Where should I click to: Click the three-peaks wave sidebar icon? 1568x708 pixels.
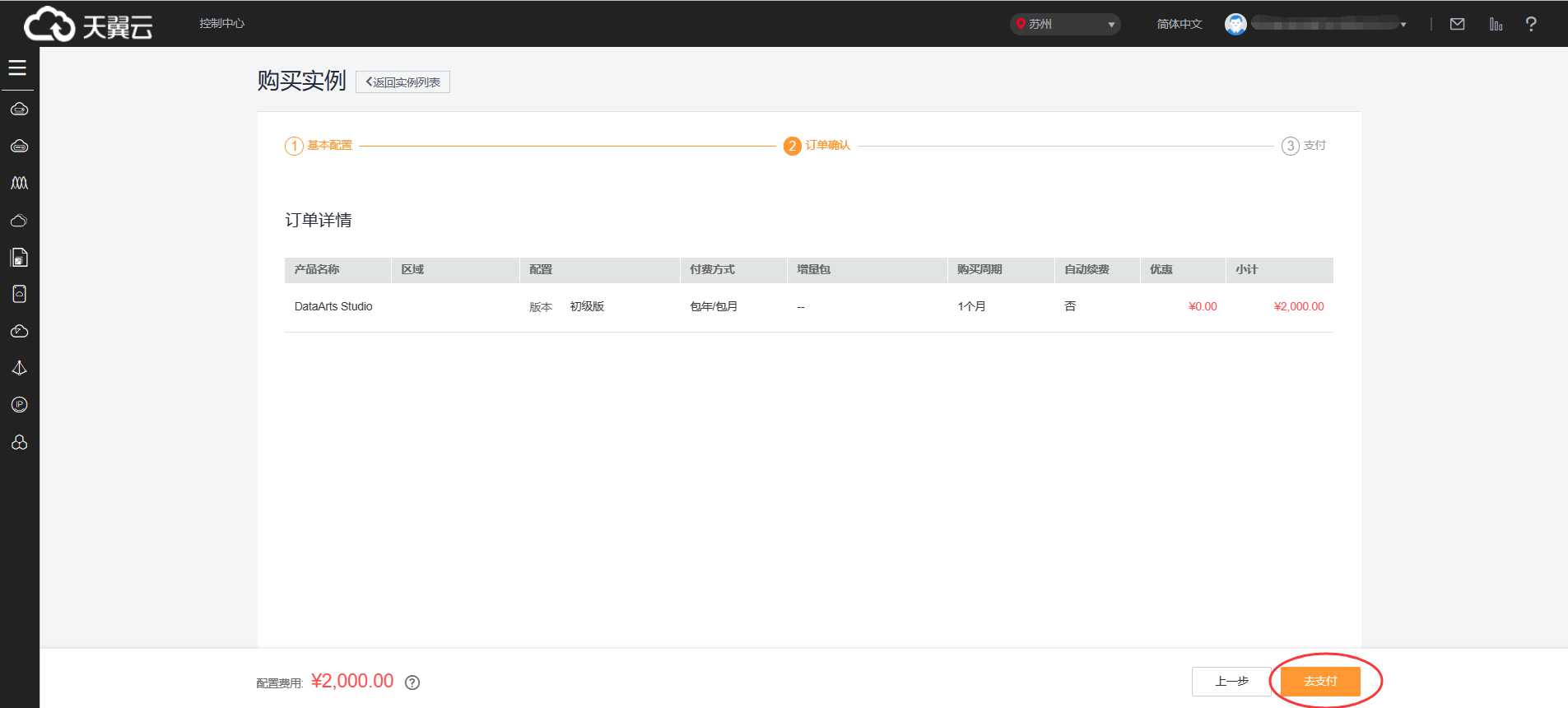(19, 183)
